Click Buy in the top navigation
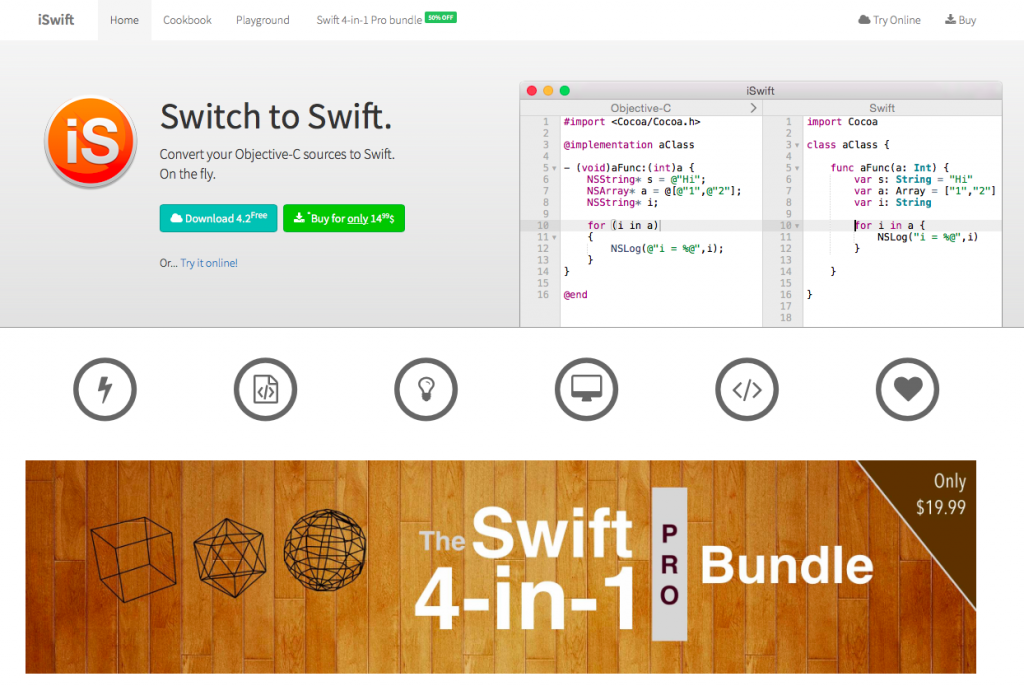The height and width of the screenshot is (686, 1024). [960, 20]
